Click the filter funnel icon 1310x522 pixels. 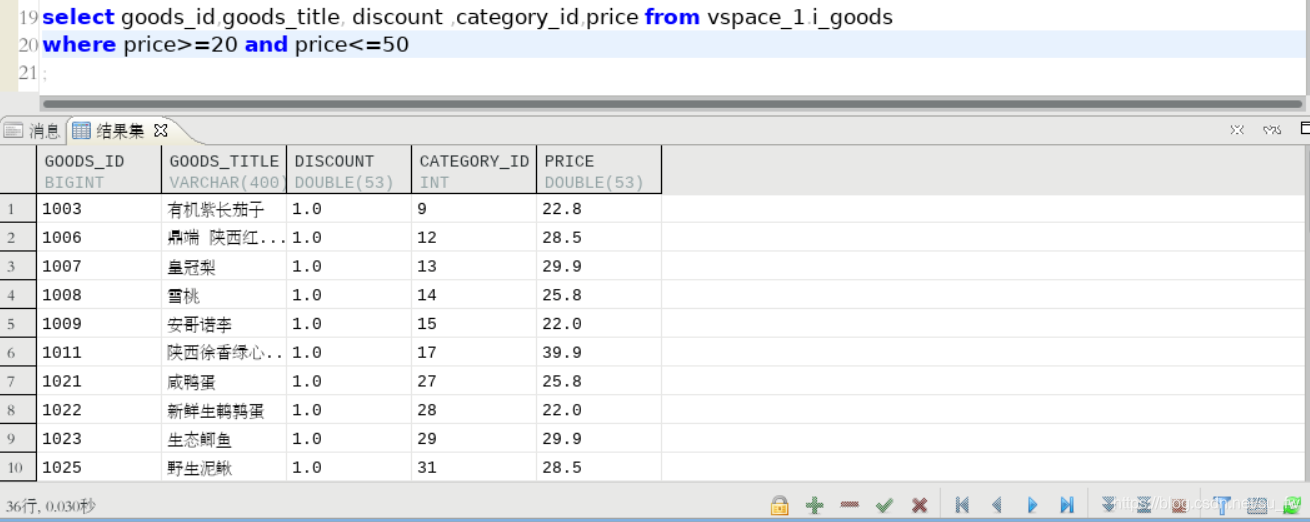coord(1222,505)
